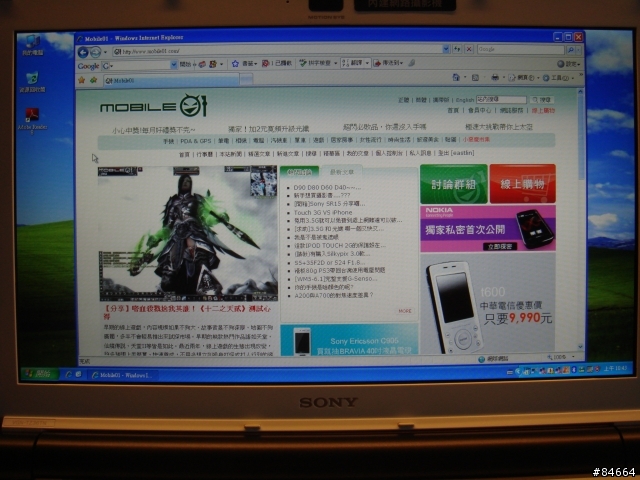The height and width of the screenshot is (480, 640).
Task: Click the Google toolbar bookmarks star
Action: click(235, 64)
